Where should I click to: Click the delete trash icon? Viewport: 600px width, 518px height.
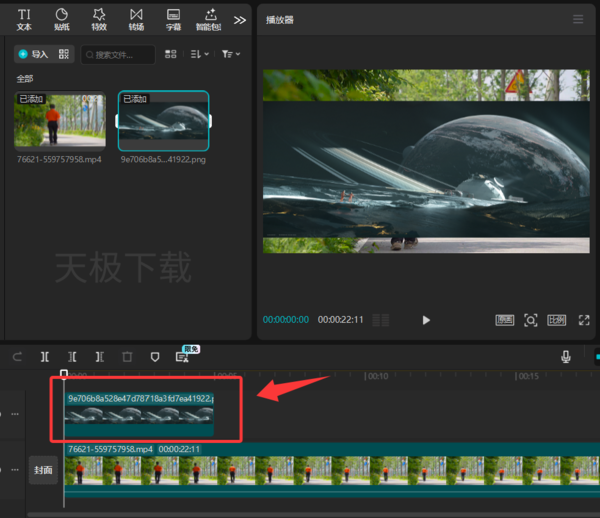[127, 357]
